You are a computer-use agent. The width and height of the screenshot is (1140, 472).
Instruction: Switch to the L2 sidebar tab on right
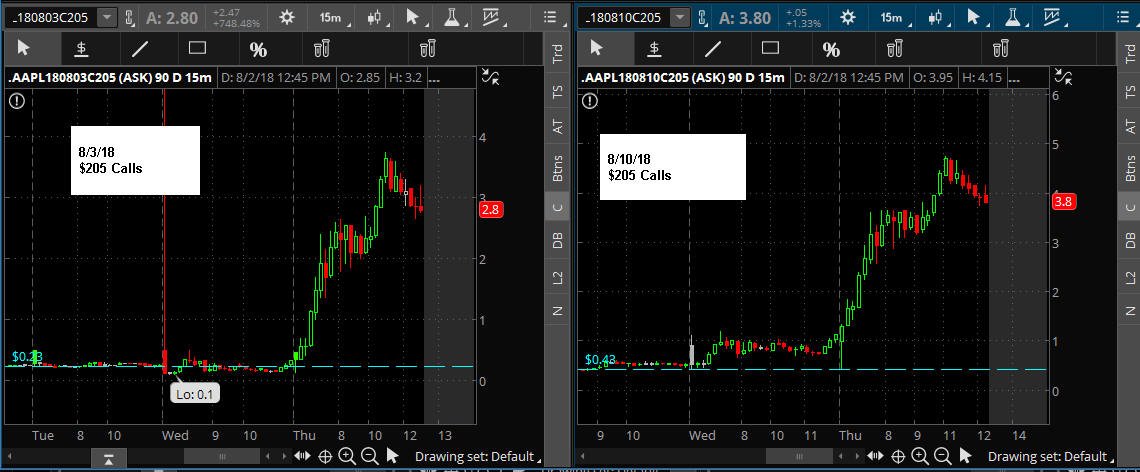(1131, 277)
